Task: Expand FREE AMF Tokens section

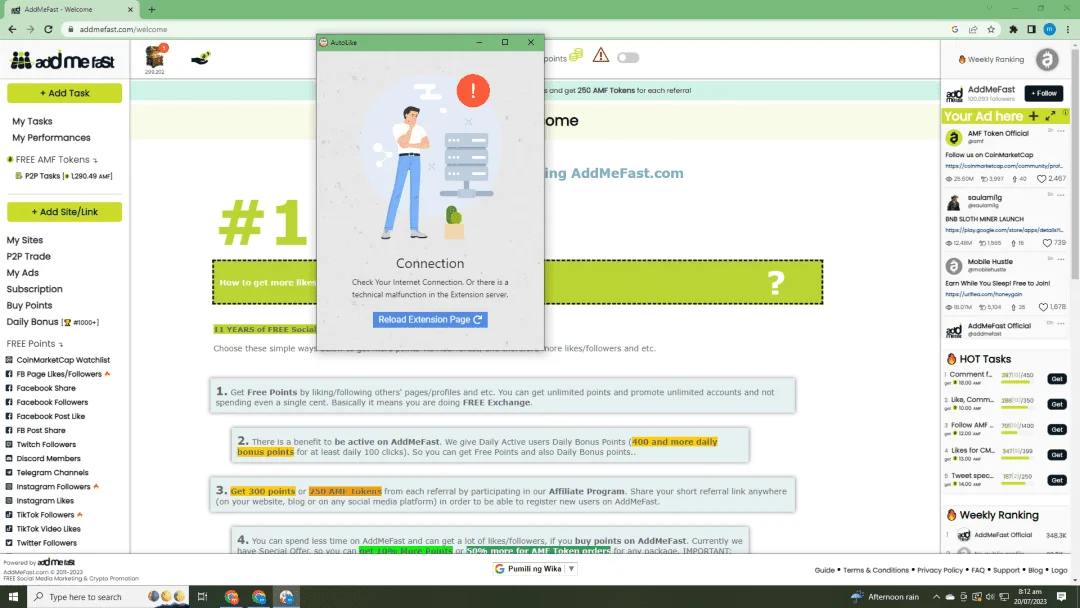Action: (x=52, y=159)
